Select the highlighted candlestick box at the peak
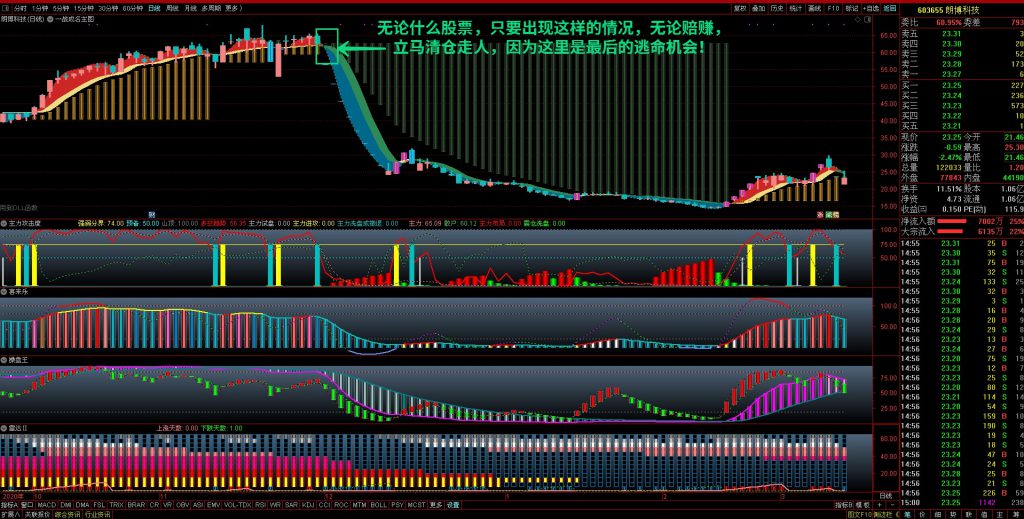Screen dimensions: 1024x519 [x=326, y=46]
